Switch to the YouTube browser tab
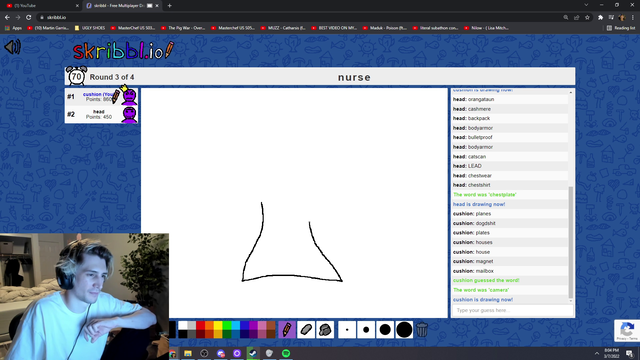The height and width of the screenshot is (360, 640). tap(41, 6)
